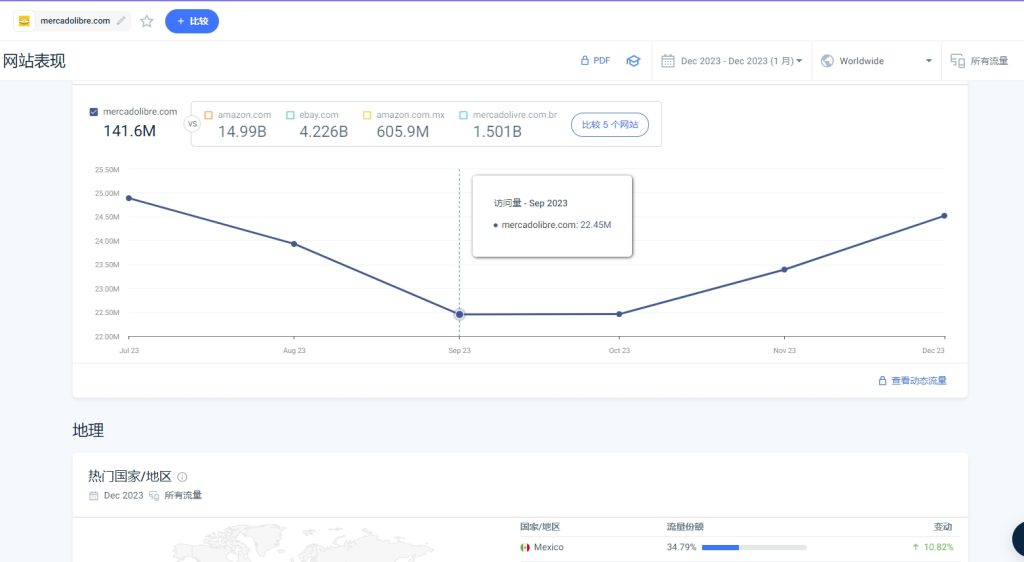Click the device icon beside 所有流量 in header
This screenshot has height=562, width=1024.
click(957, 61)
